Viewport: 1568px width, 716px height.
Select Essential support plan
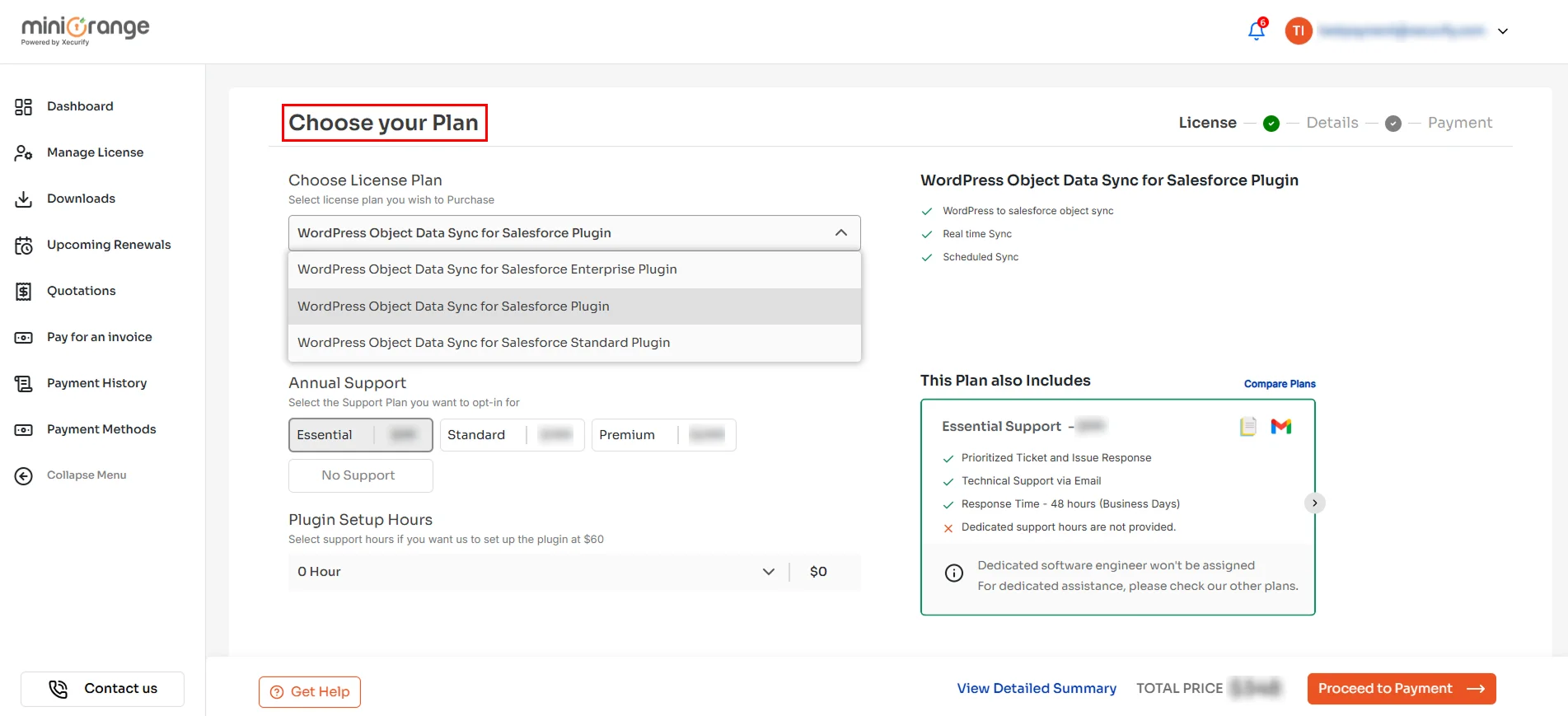[x=361, y=435]
